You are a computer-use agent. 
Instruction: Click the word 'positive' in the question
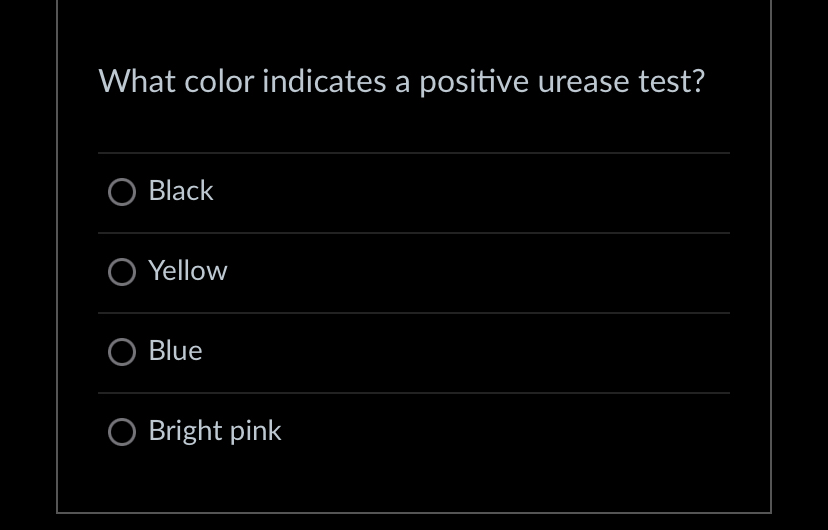(x=474, y=81)
